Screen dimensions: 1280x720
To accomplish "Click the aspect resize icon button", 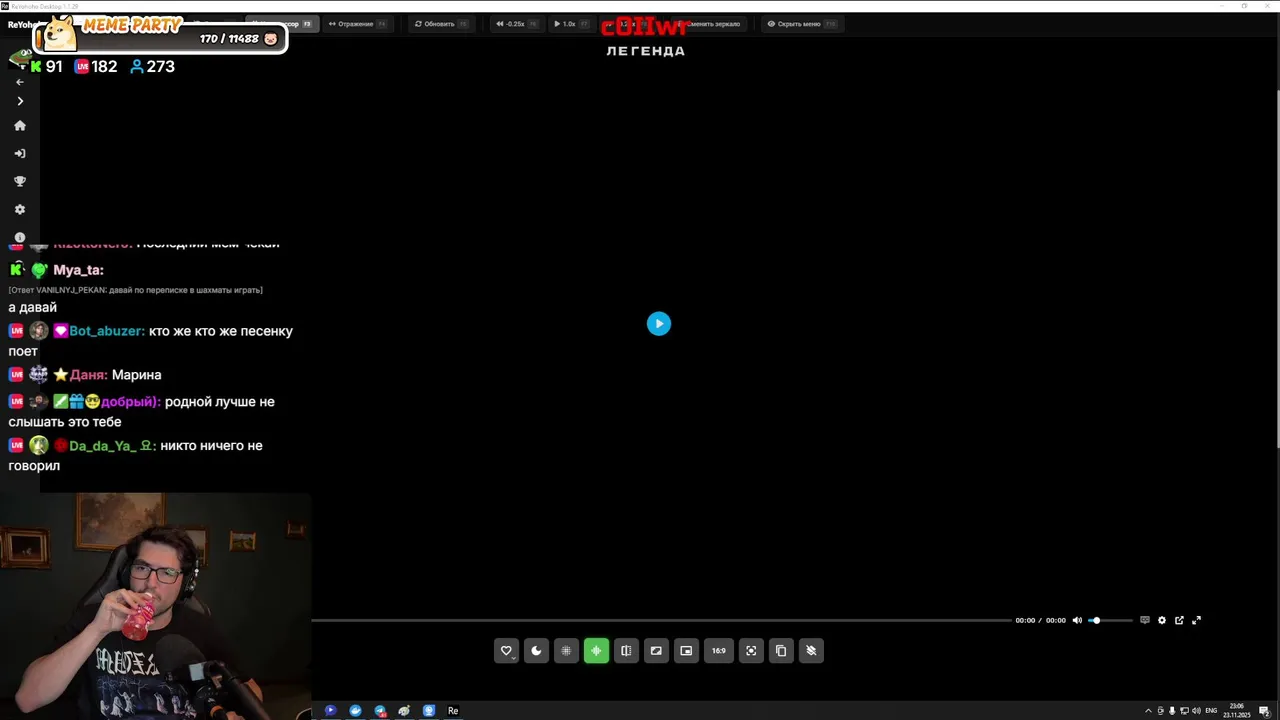I will [656, 651].
